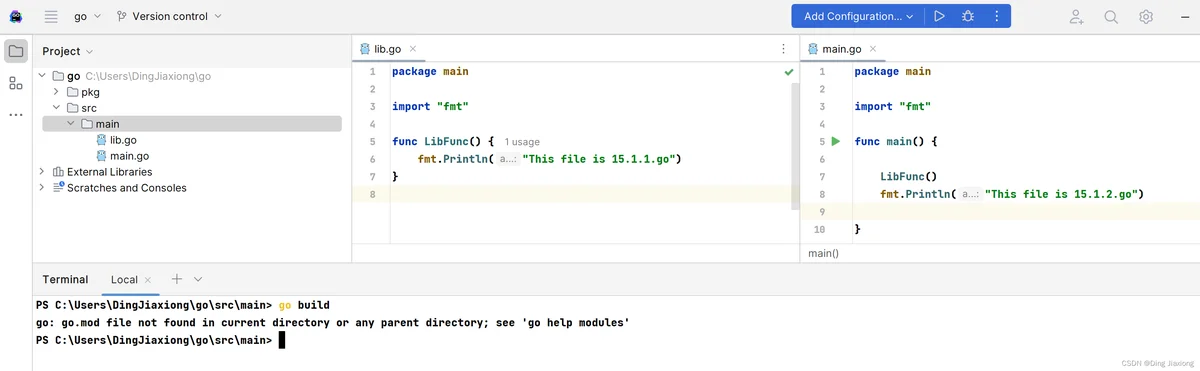
Task: Run the current configuration
Action: click(939, 16)
